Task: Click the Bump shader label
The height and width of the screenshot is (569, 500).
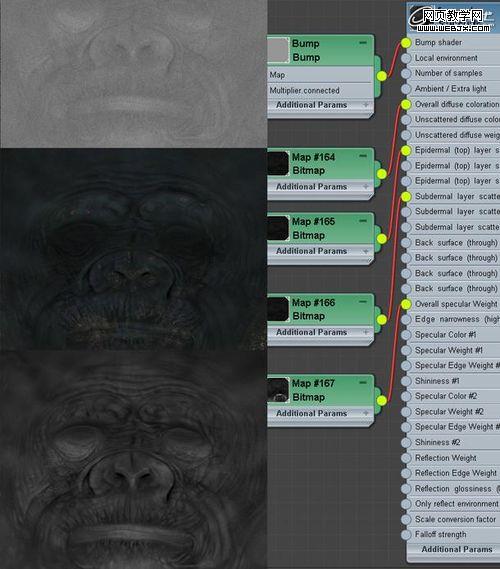Action: (x=438, y=42)
